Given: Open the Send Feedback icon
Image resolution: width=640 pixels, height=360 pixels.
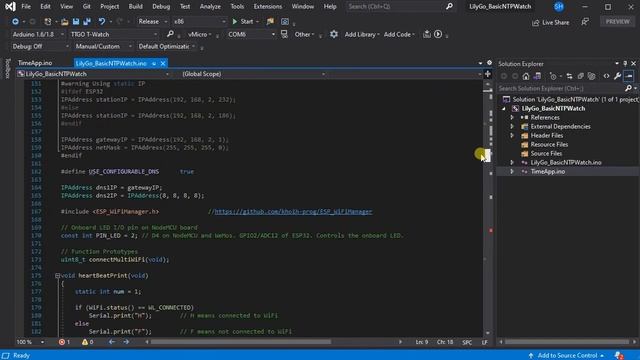Looking at the screenshot, I should 585,22.
